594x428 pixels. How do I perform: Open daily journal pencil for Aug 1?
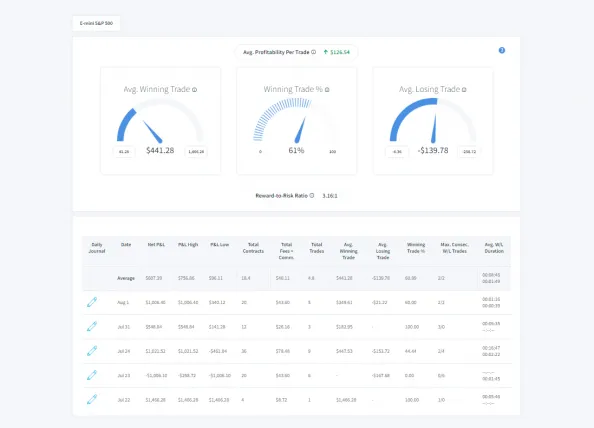click(x=92, y=302)
